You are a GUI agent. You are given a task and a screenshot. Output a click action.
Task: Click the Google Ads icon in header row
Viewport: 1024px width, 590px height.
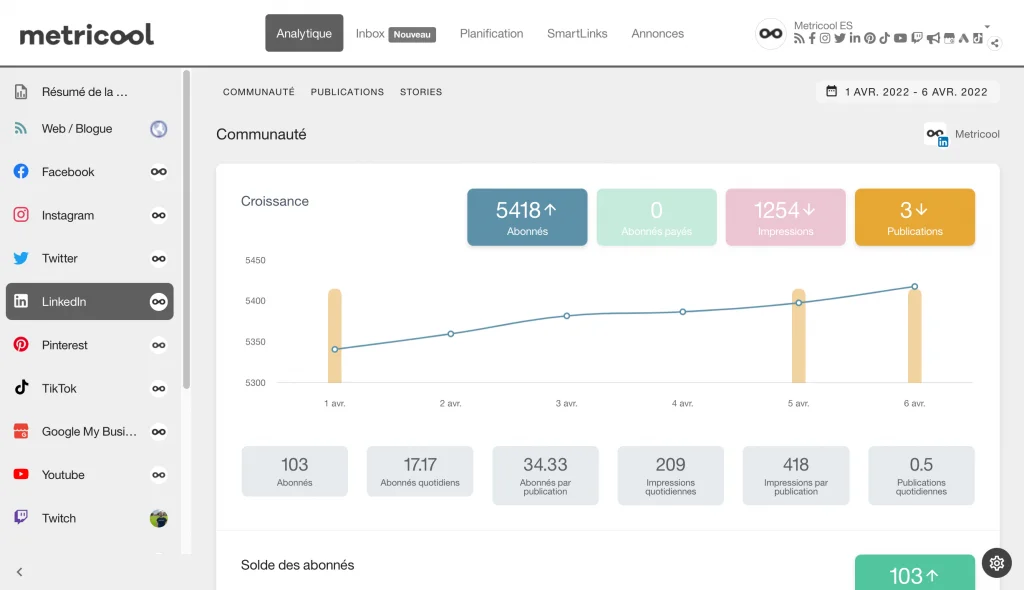tap(963, 39)
